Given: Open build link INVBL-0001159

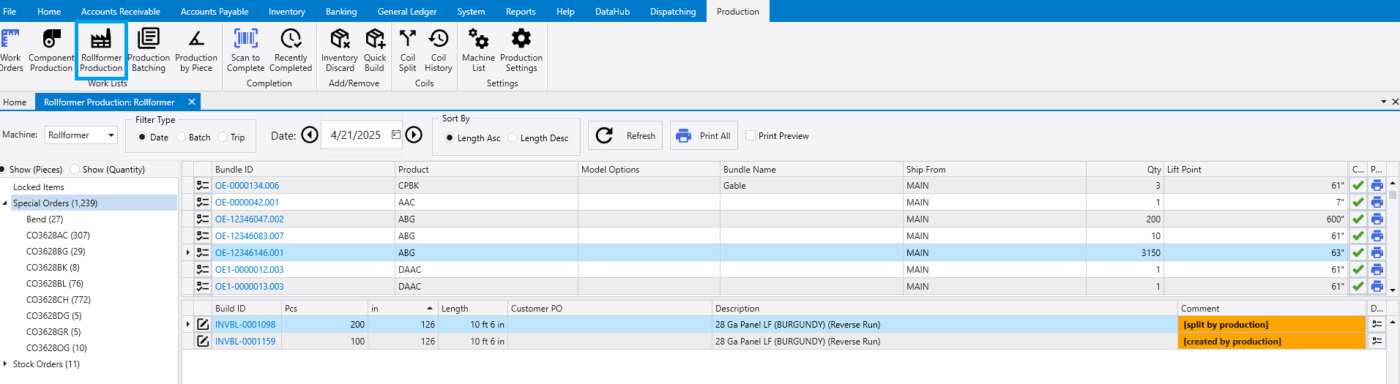Looking at the screenshot, I should 245,341.
